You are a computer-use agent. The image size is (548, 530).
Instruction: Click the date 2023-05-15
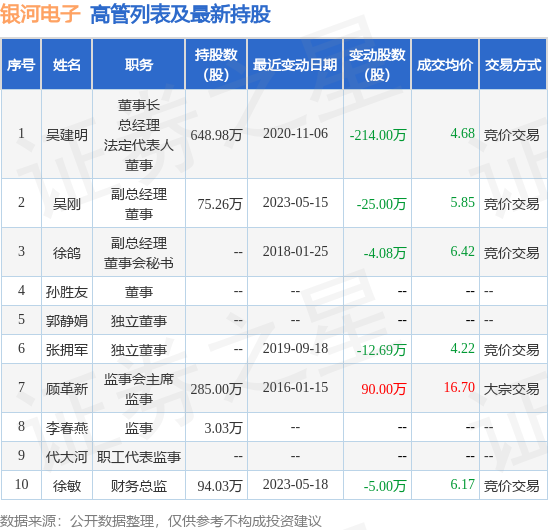(x=295, y=202)
